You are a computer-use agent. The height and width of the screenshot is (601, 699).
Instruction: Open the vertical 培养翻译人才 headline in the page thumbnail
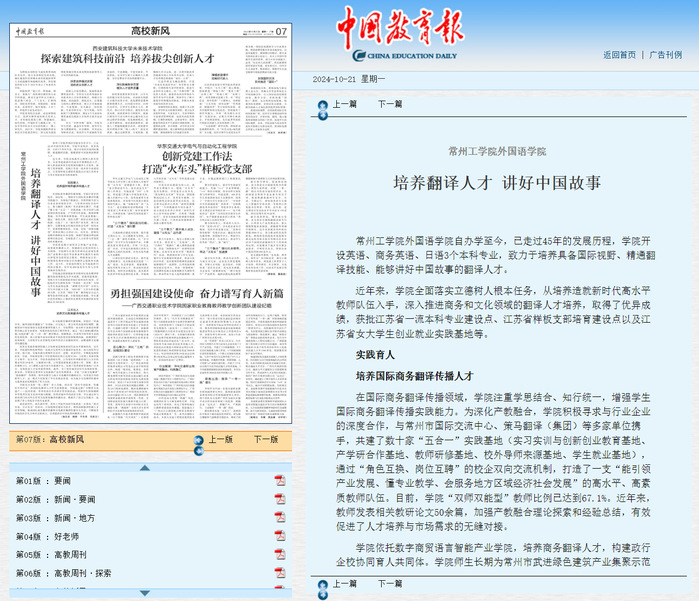36,232
